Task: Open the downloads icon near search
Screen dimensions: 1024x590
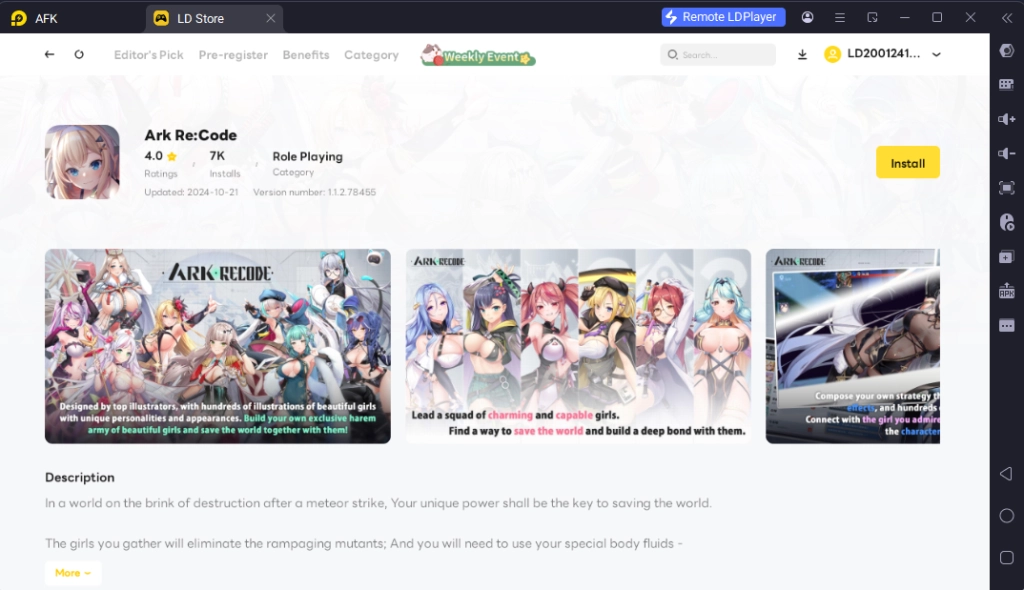Action: click(802, 55)
